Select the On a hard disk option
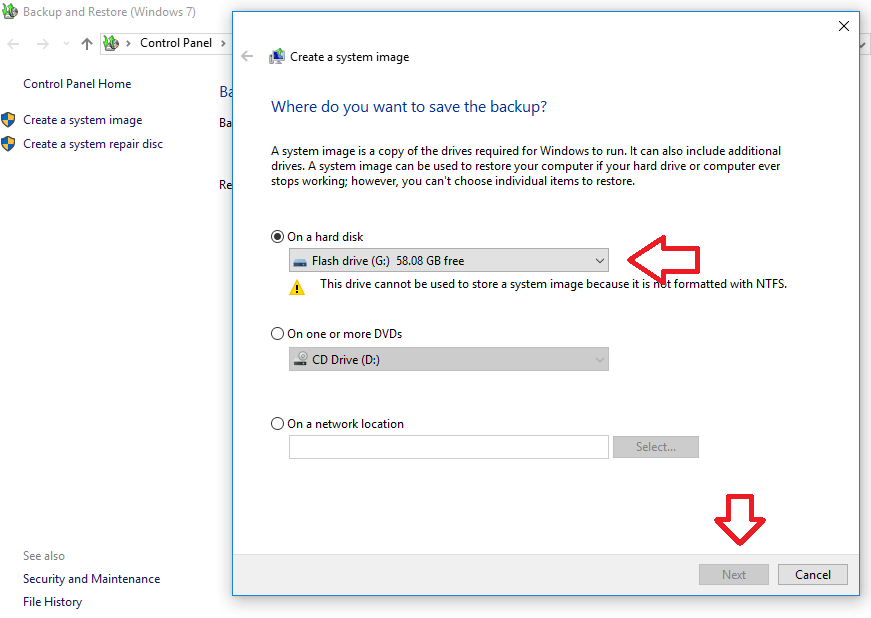Image resolution: width=871 pixels, height=618 pixels. coord(278,237)
